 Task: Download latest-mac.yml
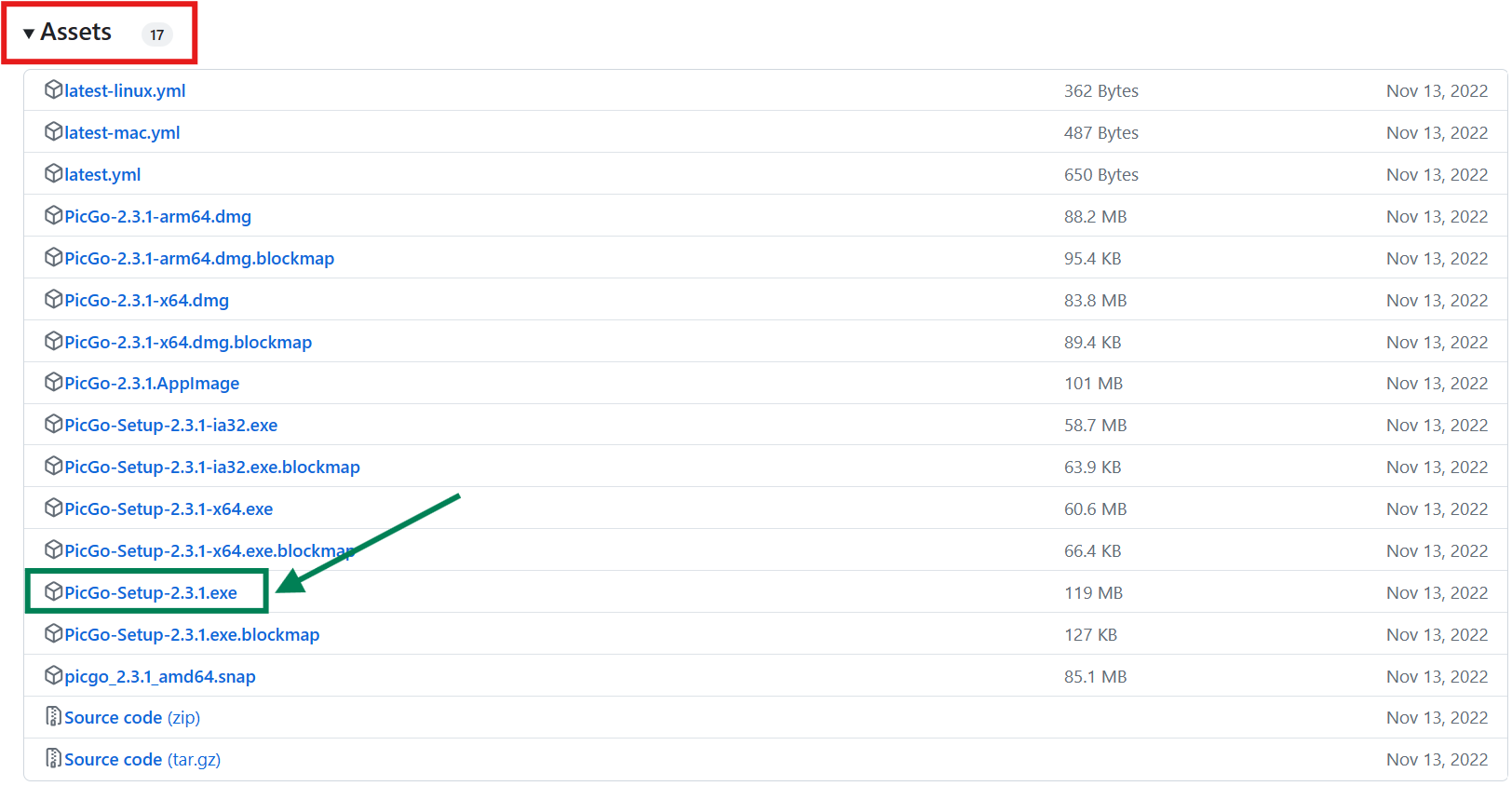122,132
